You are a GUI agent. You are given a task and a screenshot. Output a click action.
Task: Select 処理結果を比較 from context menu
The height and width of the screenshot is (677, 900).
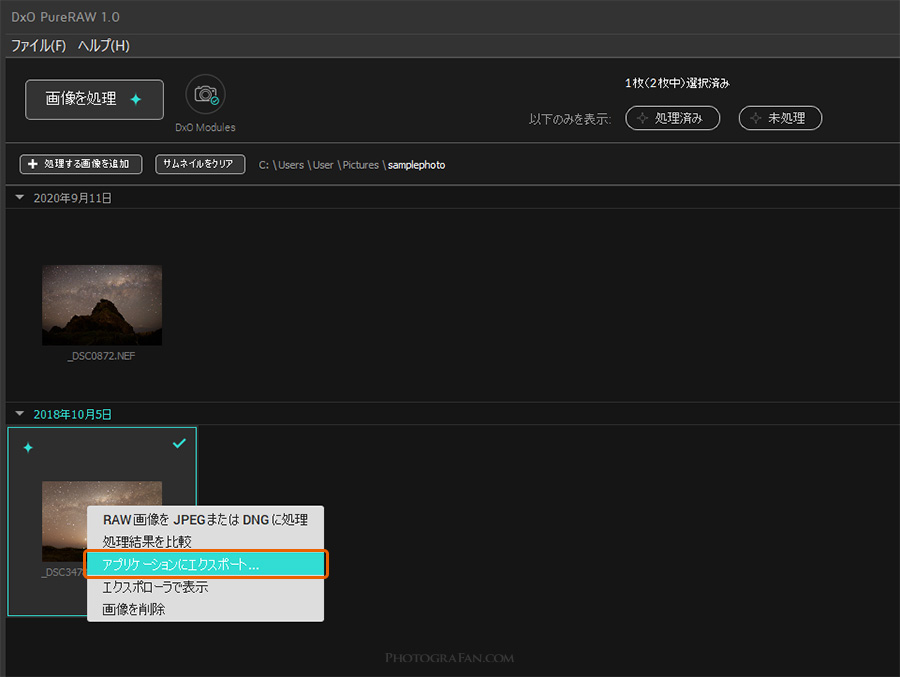(205, 541)
